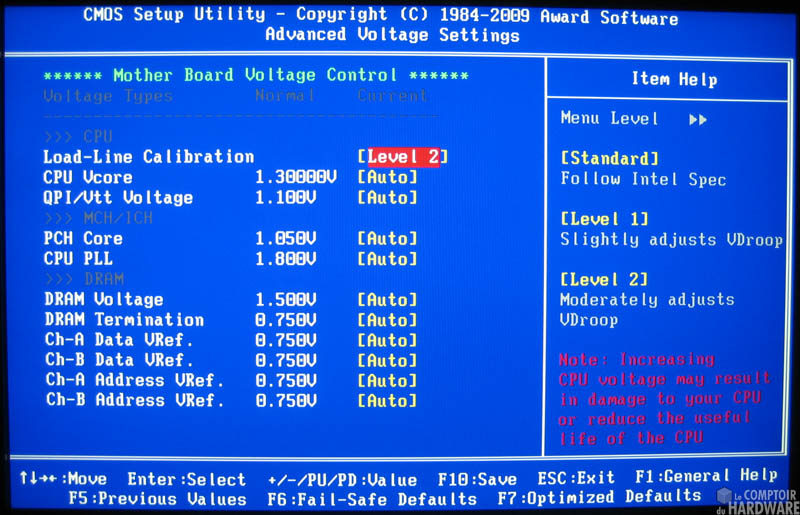Open the Ch-B Address VRef. Auto value
Image resolution: width=800 pixels, height=515 pixels.
(387, 401)
